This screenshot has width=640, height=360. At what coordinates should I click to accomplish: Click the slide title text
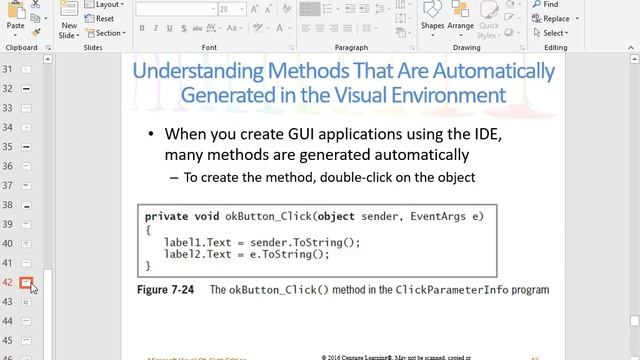[x=344, y=82]
